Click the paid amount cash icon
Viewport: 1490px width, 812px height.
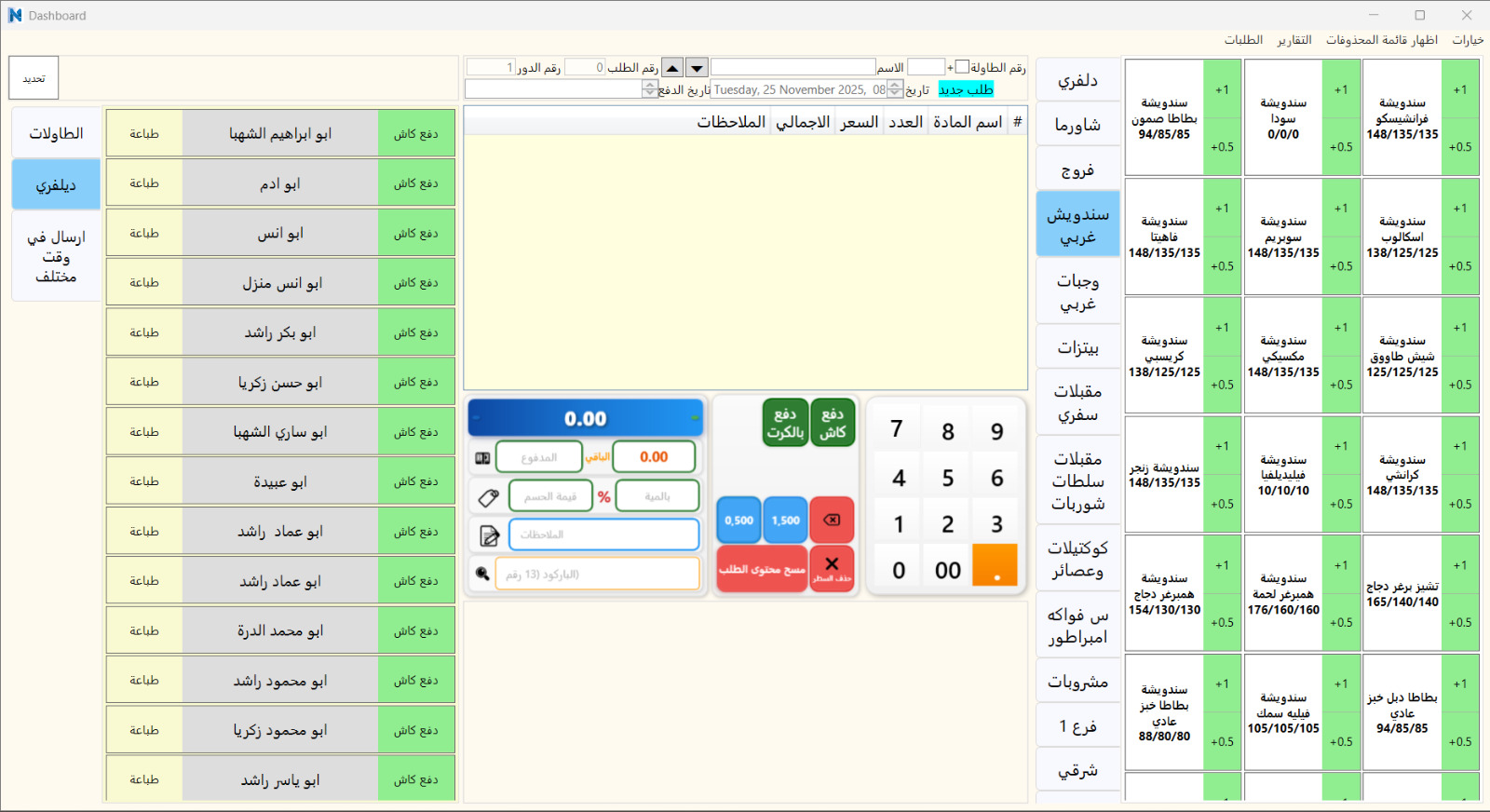[482, 458]
